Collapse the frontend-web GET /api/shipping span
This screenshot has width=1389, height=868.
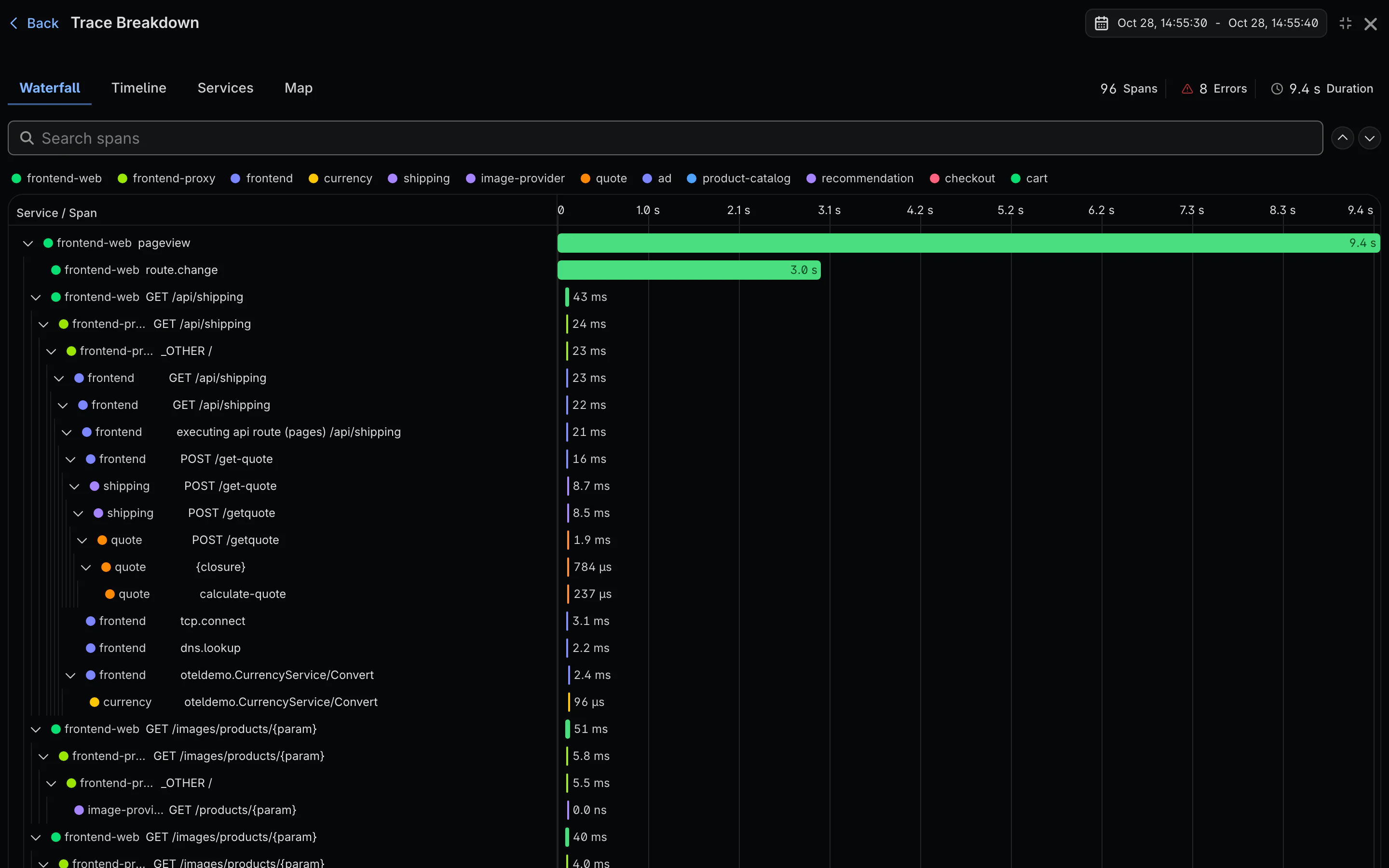click(36, 298)
